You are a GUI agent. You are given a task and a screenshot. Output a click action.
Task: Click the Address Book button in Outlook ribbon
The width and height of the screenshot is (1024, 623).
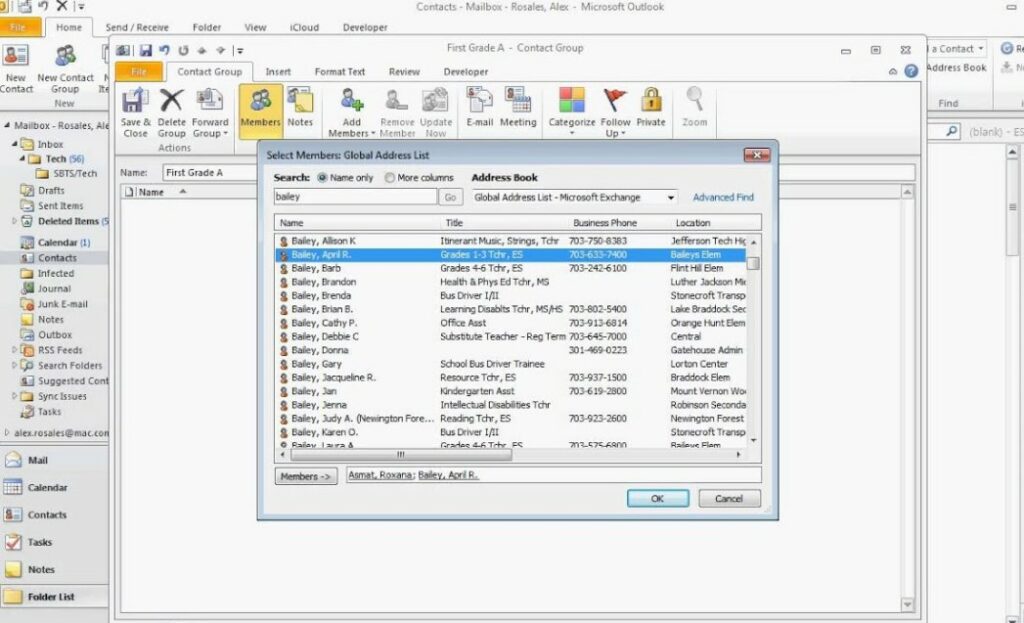coord(956,68)
